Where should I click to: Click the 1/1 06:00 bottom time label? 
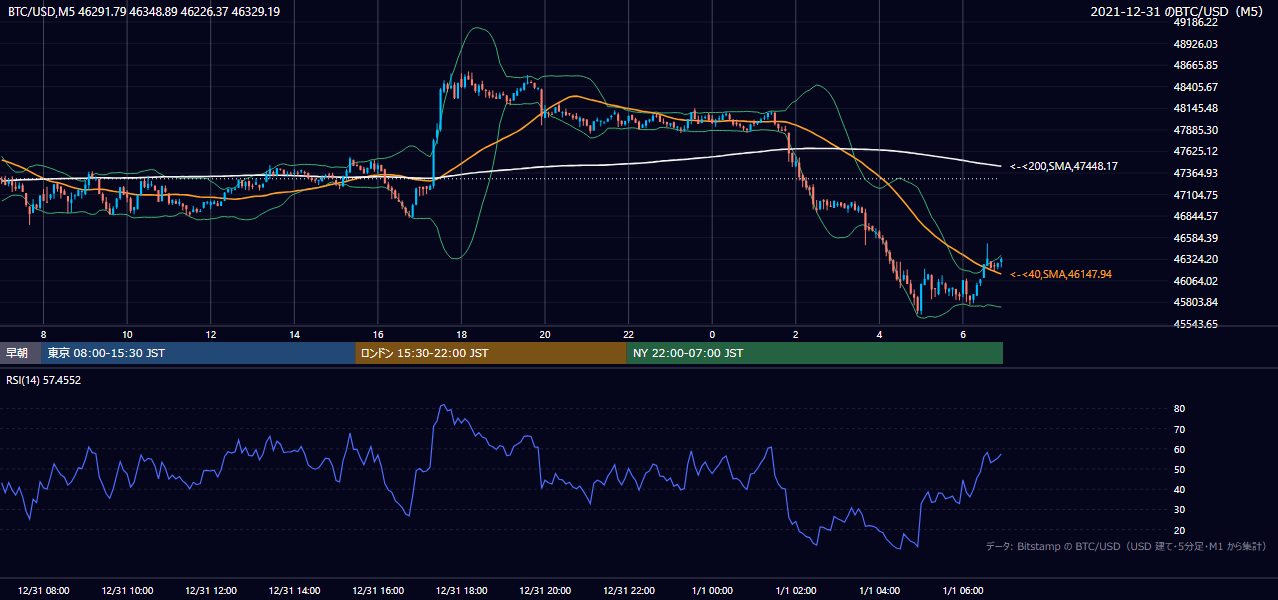click(963, 591)
